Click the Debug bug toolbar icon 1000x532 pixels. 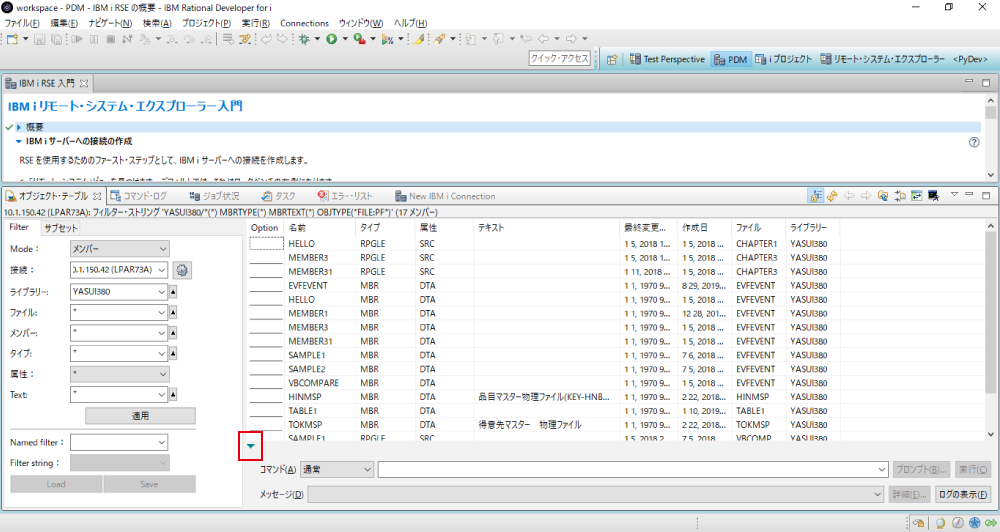click(x=304, y=39)
